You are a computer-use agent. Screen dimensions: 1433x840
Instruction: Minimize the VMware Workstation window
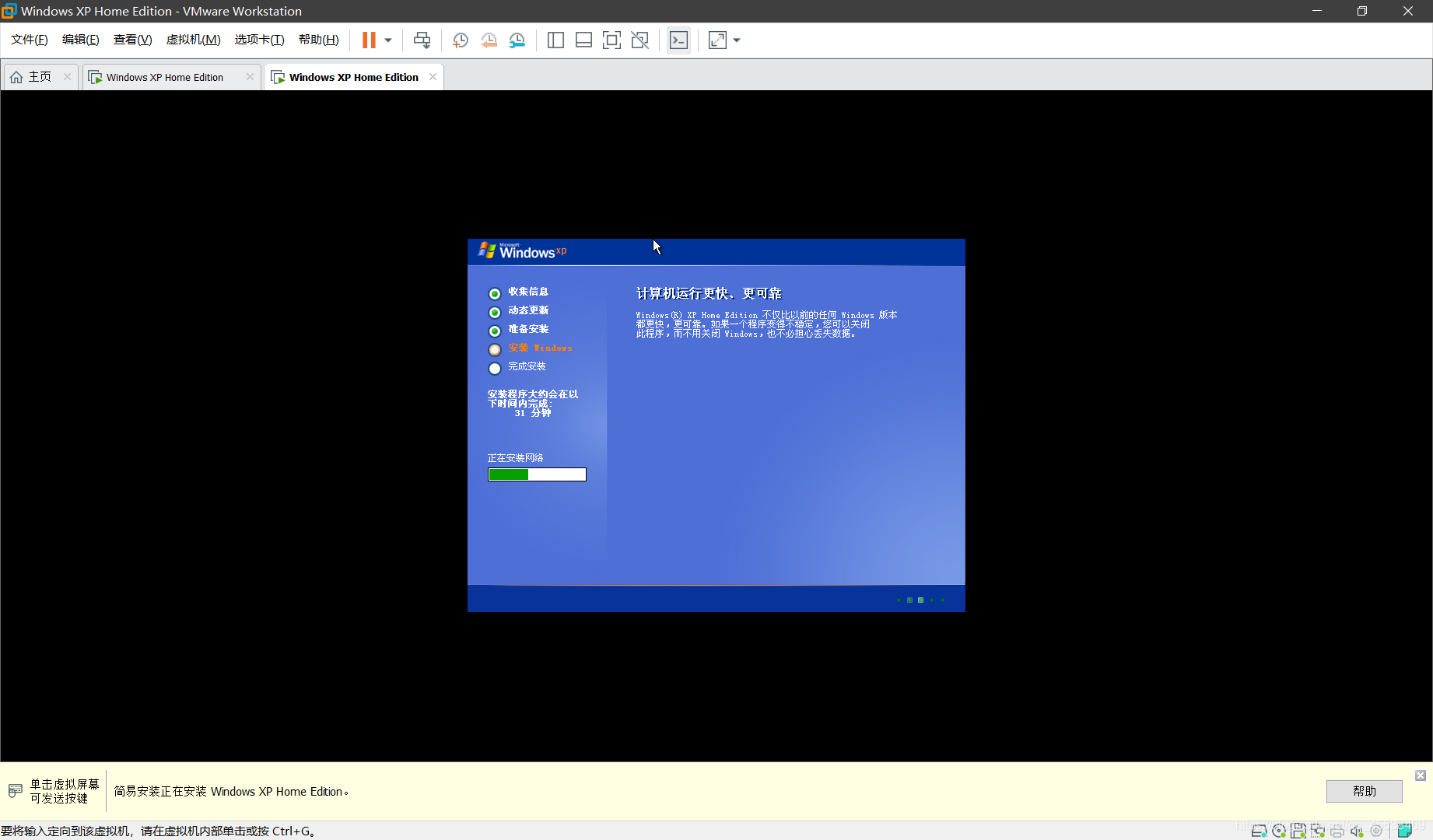point(1317,11)
